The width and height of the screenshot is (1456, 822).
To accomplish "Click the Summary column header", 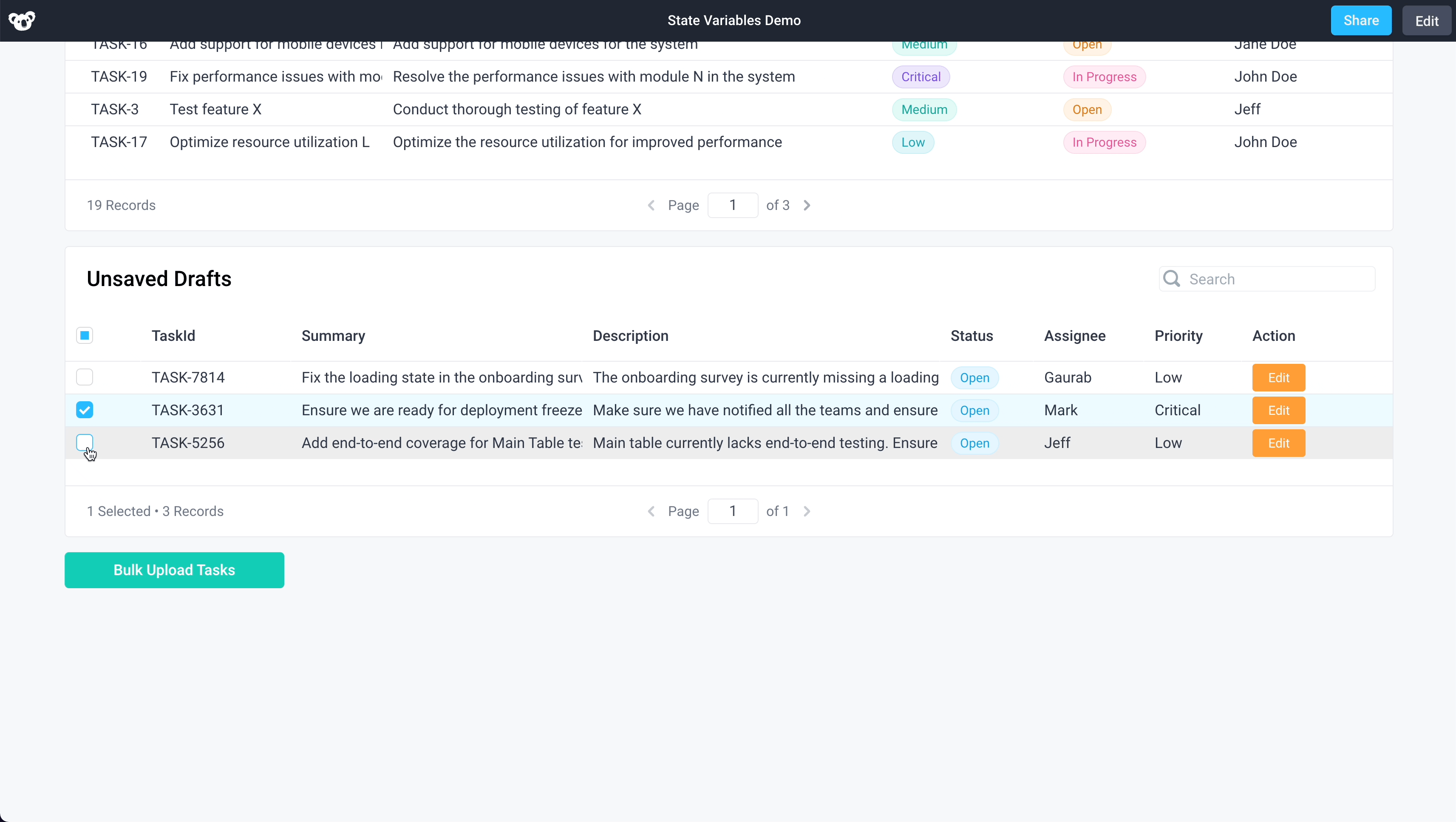I will (333, 335).
